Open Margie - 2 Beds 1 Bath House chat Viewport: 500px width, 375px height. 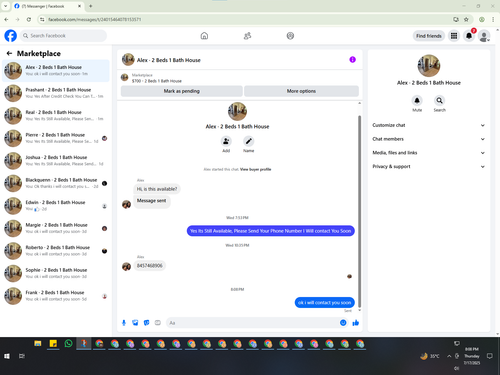(56, 228)
